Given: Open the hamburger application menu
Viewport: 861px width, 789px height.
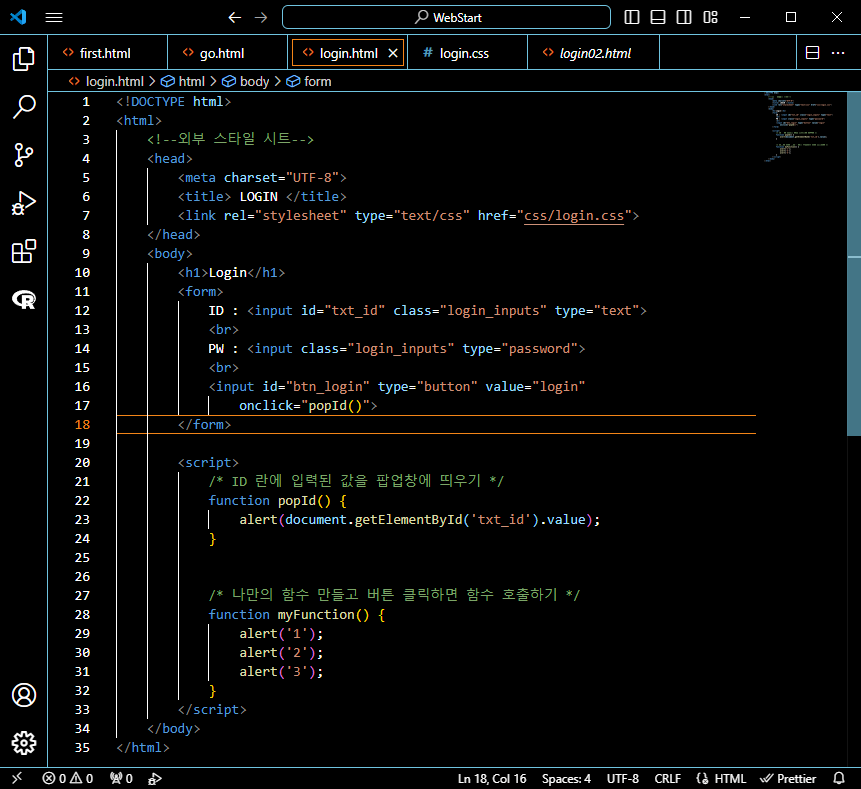Looking at the screenshot, I should click(54, 18).
